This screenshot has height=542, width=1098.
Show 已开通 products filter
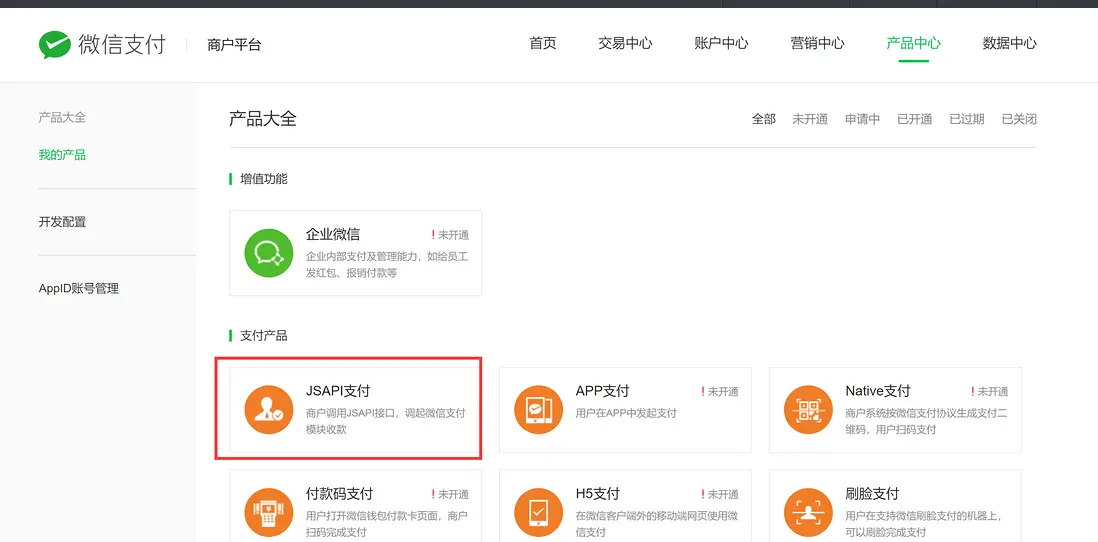click(x=915, y=119)
